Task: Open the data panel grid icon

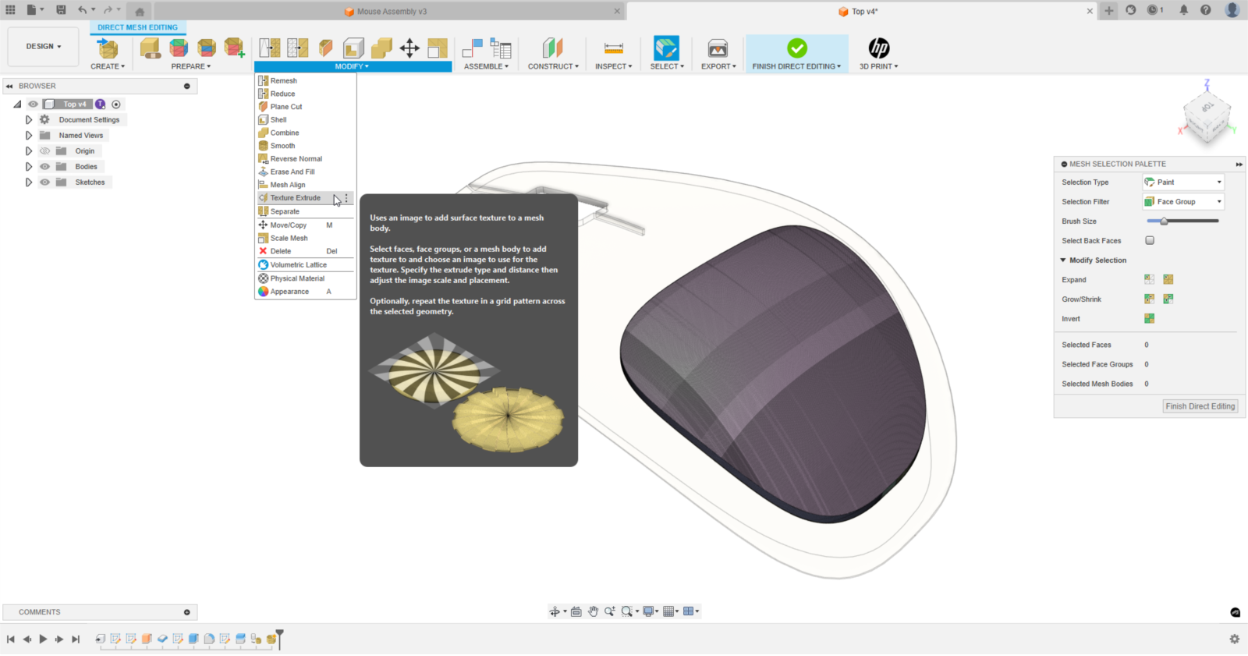Action: (x=11, y=10)
